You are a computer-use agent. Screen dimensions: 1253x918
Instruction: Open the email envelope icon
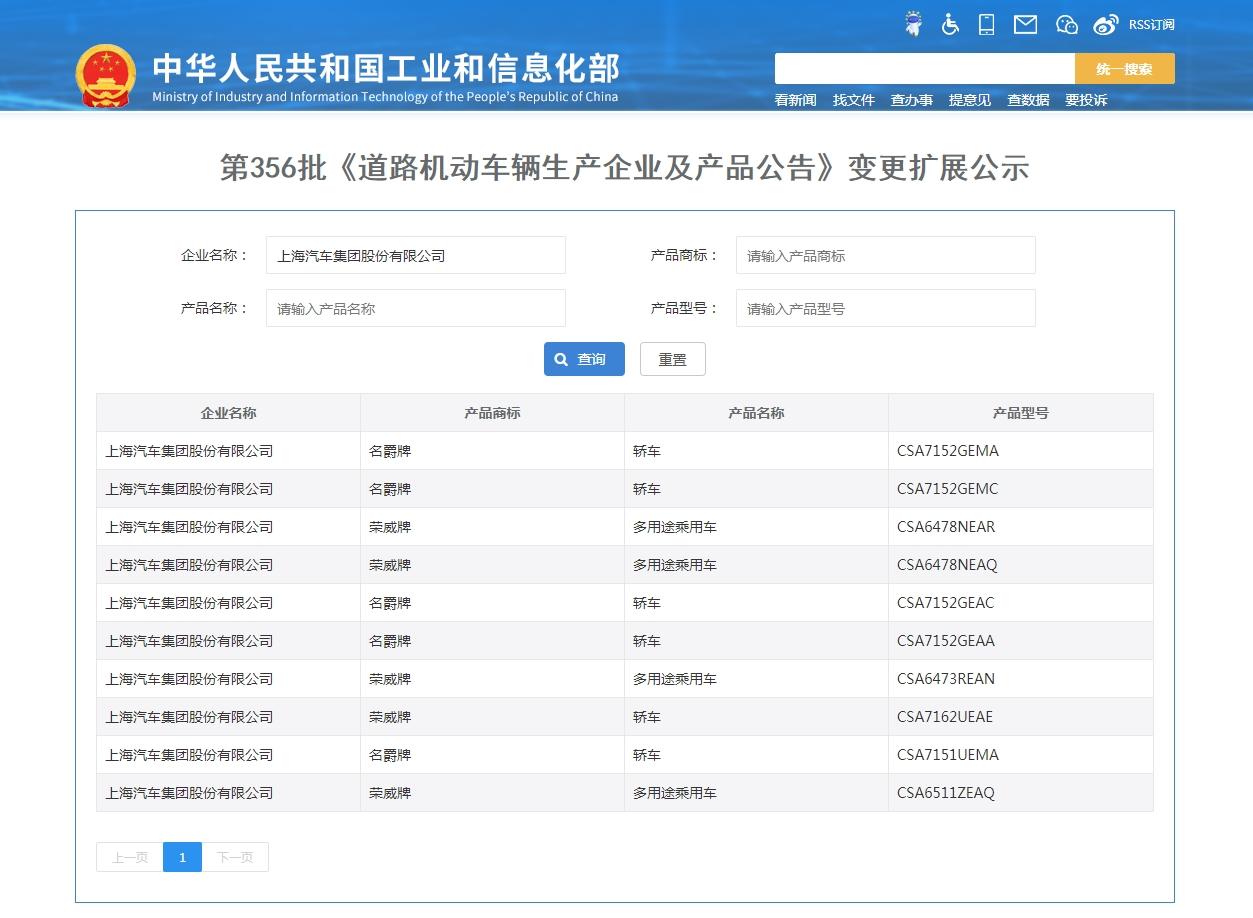click(x=1025, y=25)
